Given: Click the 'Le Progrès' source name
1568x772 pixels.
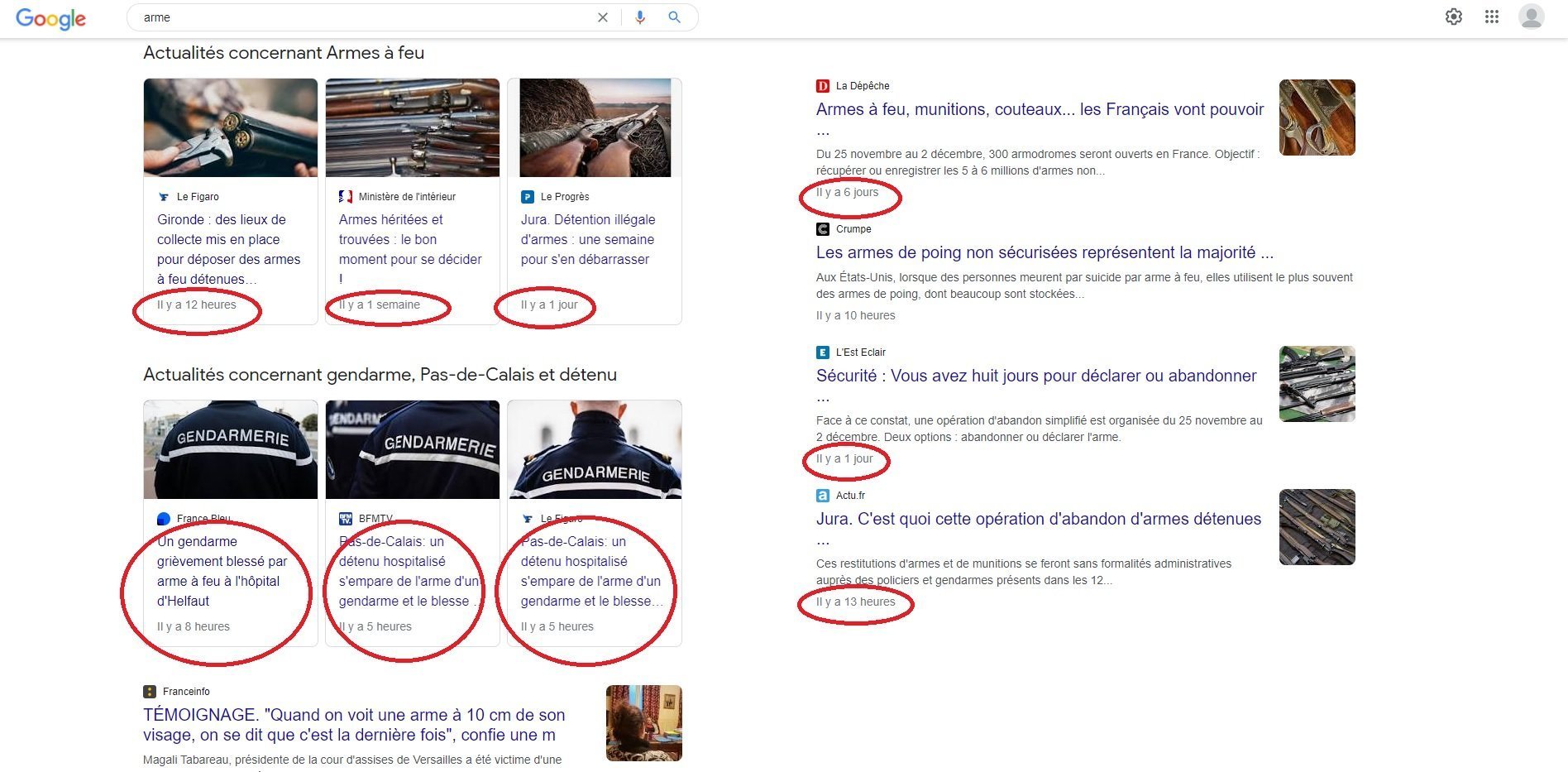Looking at the screenshot, I should (565, 197).
